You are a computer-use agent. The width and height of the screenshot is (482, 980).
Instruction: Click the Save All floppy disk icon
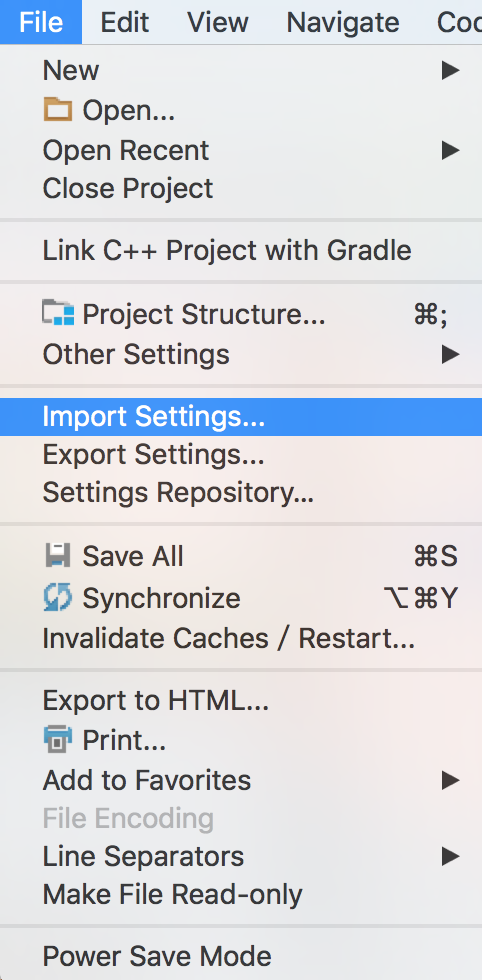click(58, 555)
